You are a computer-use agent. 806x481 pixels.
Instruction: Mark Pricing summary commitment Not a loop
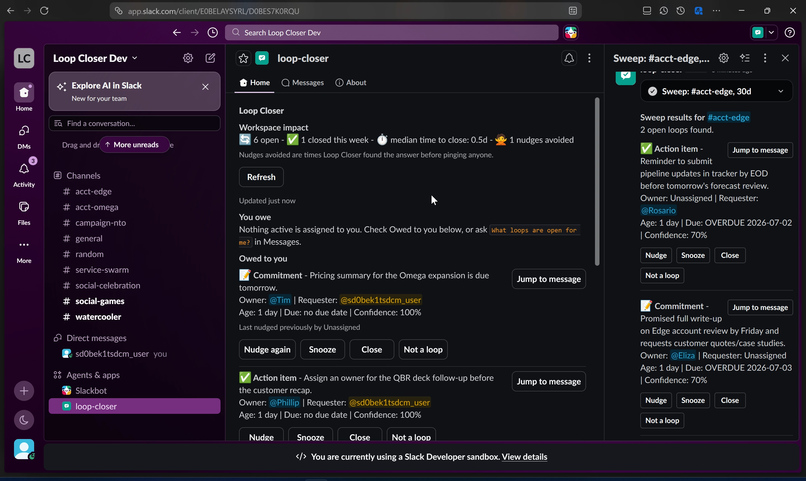[x=423, y=349]
